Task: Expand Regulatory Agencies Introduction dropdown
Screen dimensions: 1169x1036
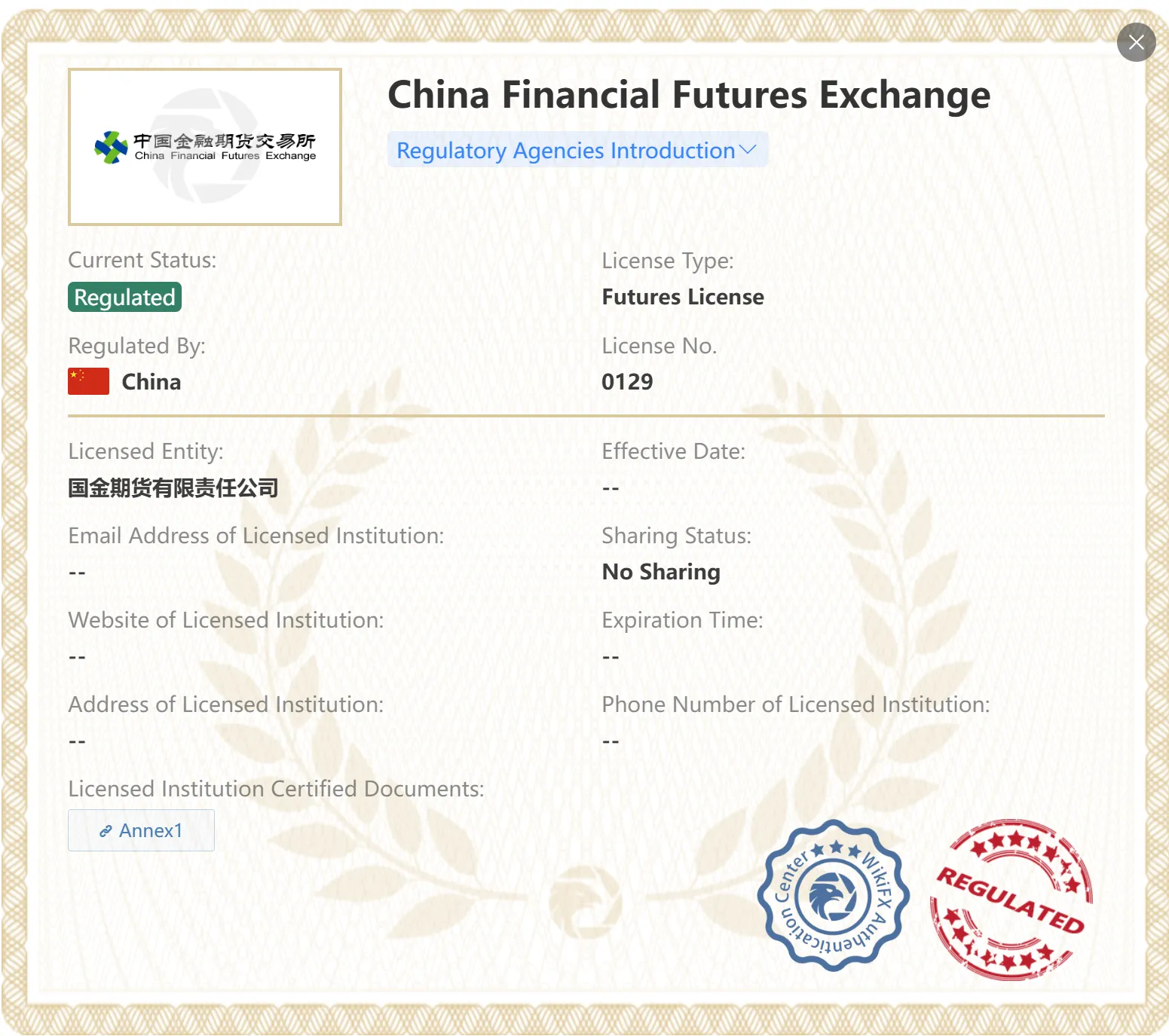Action: tap(577, 150)
